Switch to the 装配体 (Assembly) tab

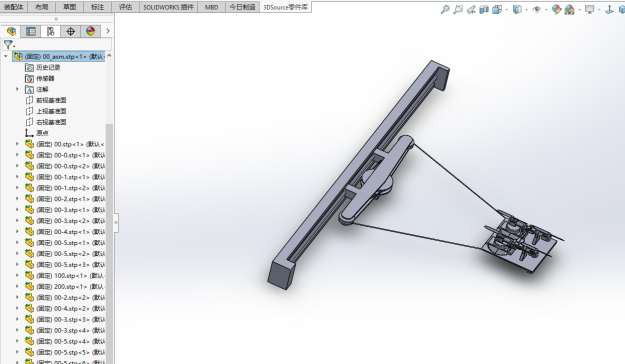[x=14, y=7]
